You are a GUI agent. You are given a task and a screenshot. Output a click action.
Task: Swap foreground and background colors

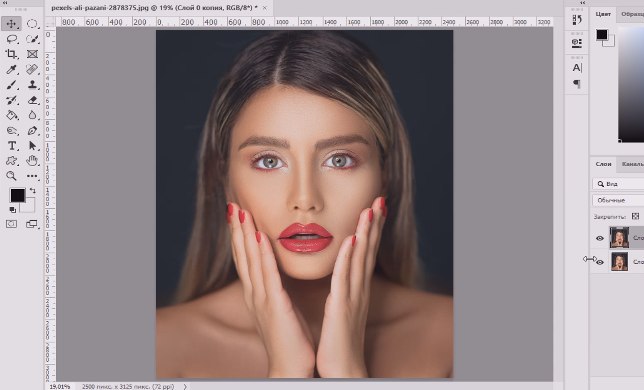pos(32,191)
